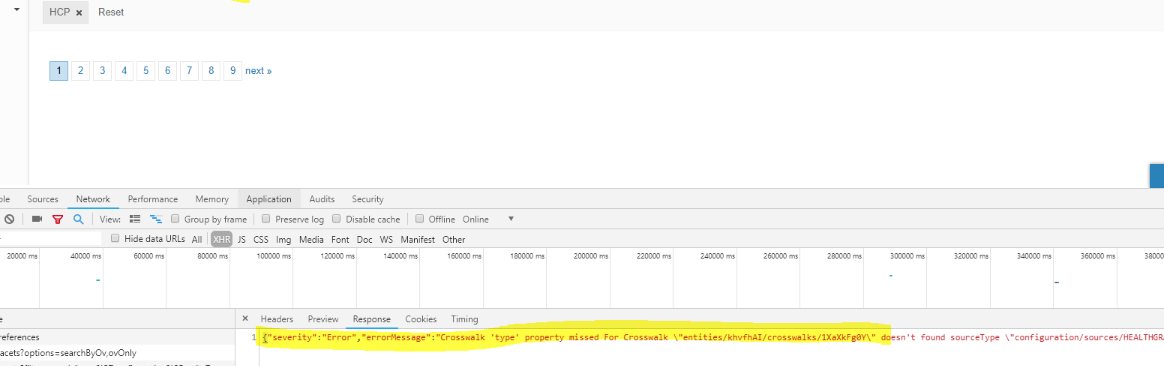Go to results page 3
The height and width of the screenshot is (366, 1164).
coord(102,71)
